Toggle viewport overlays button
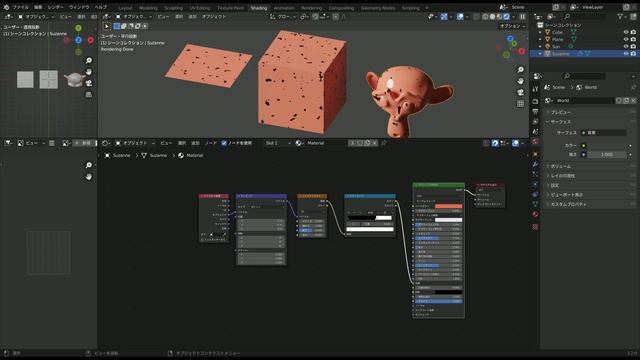This screenshot has height=360, width=640. coord(460,17)
